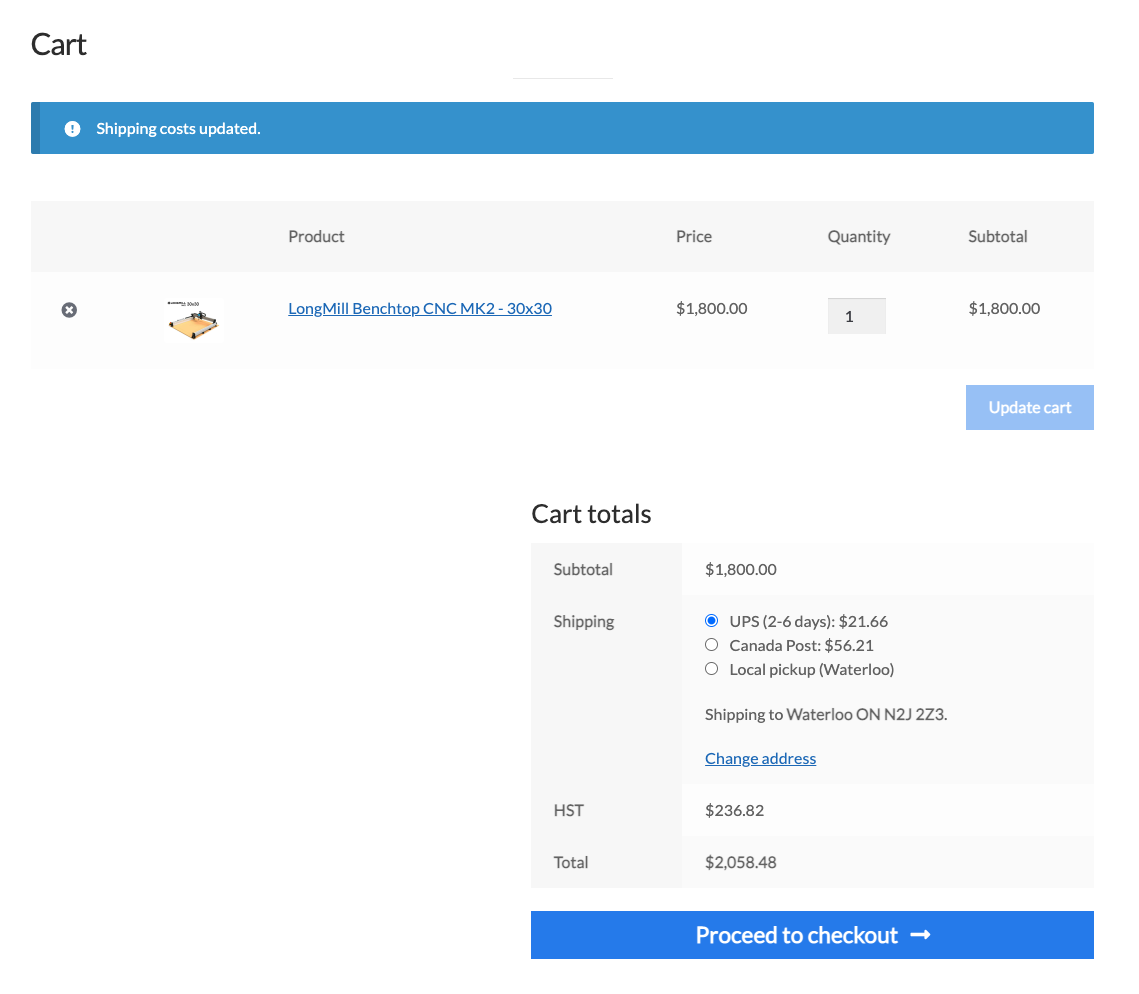Open the LongMill Benchtop CNC MK2 product page
Image resolution: width=1139 pixels, height=994 pixels.
tap(419, 308)
